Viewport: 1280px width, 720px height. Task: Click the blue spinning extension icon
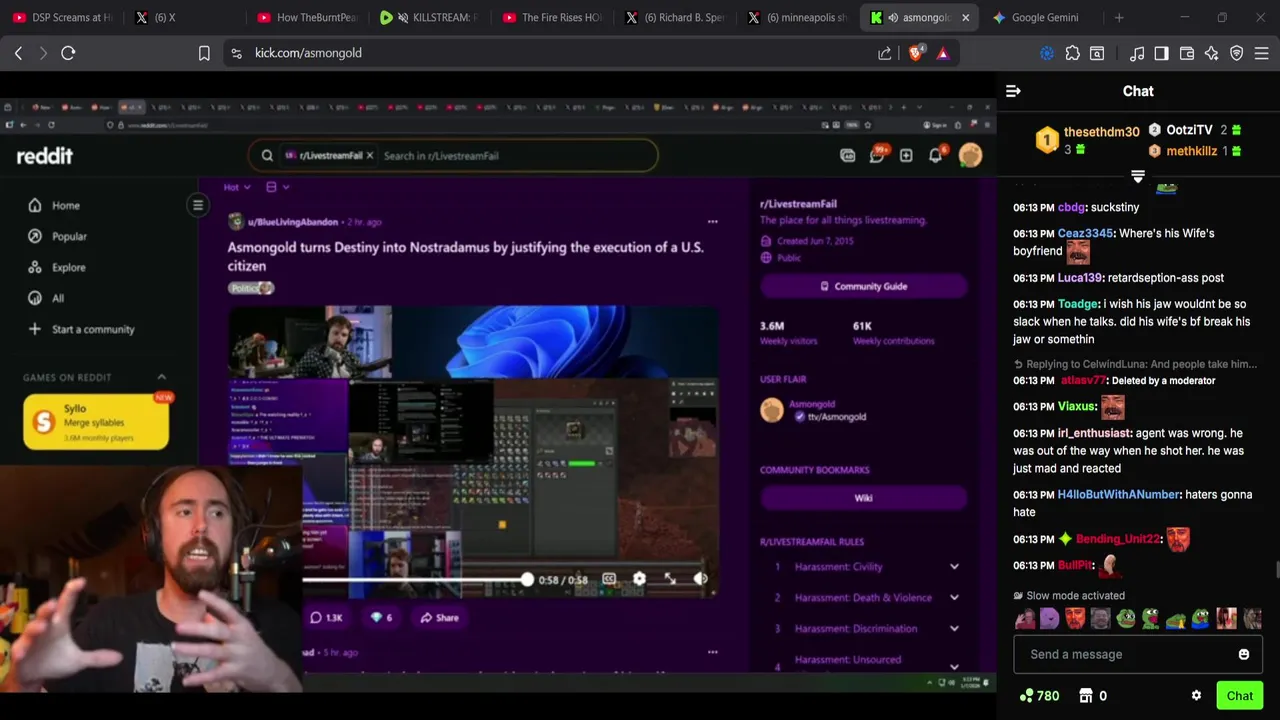pos(1047,53)
